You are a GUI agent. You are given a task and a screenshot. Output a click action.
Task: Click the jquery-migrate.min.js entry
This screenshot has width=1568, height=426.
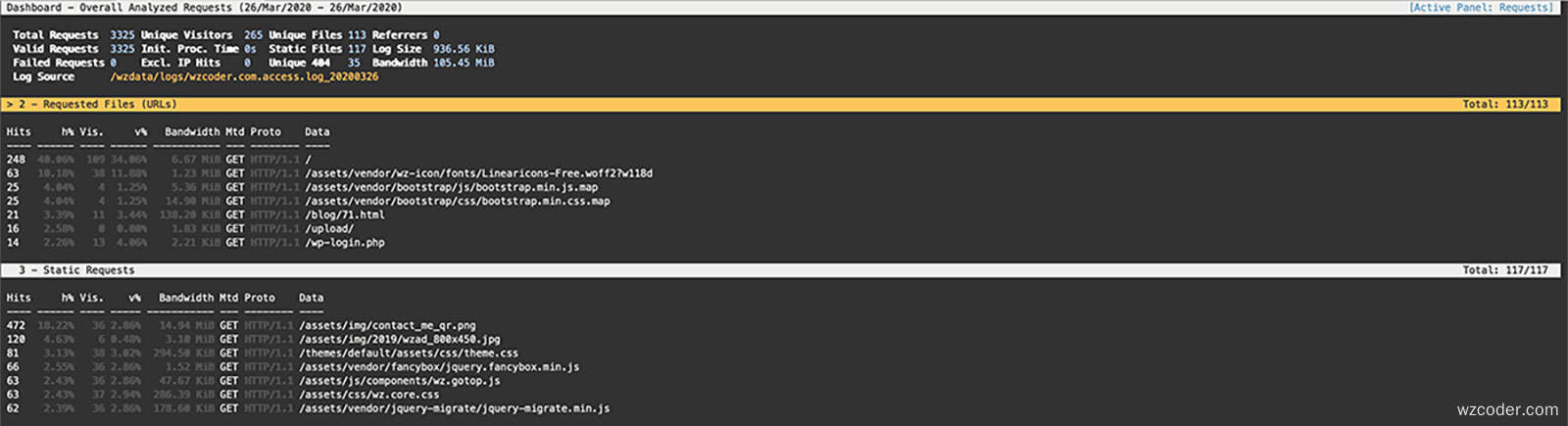point(454,407)
